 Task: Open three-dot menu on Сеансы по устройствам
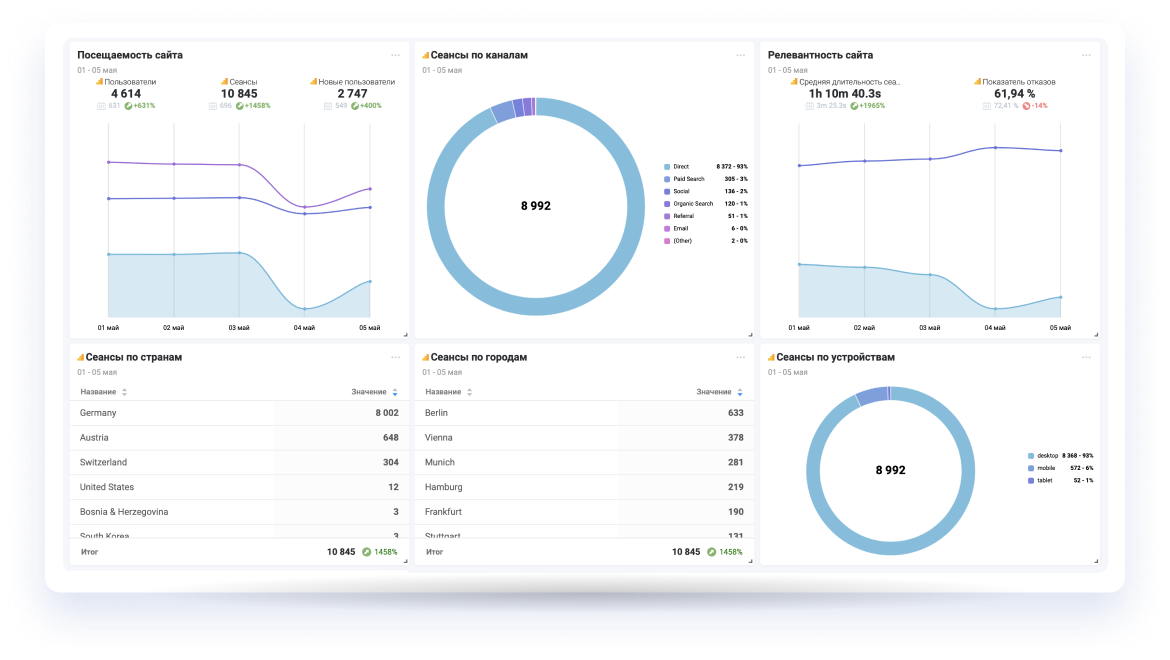(1086, 357)
